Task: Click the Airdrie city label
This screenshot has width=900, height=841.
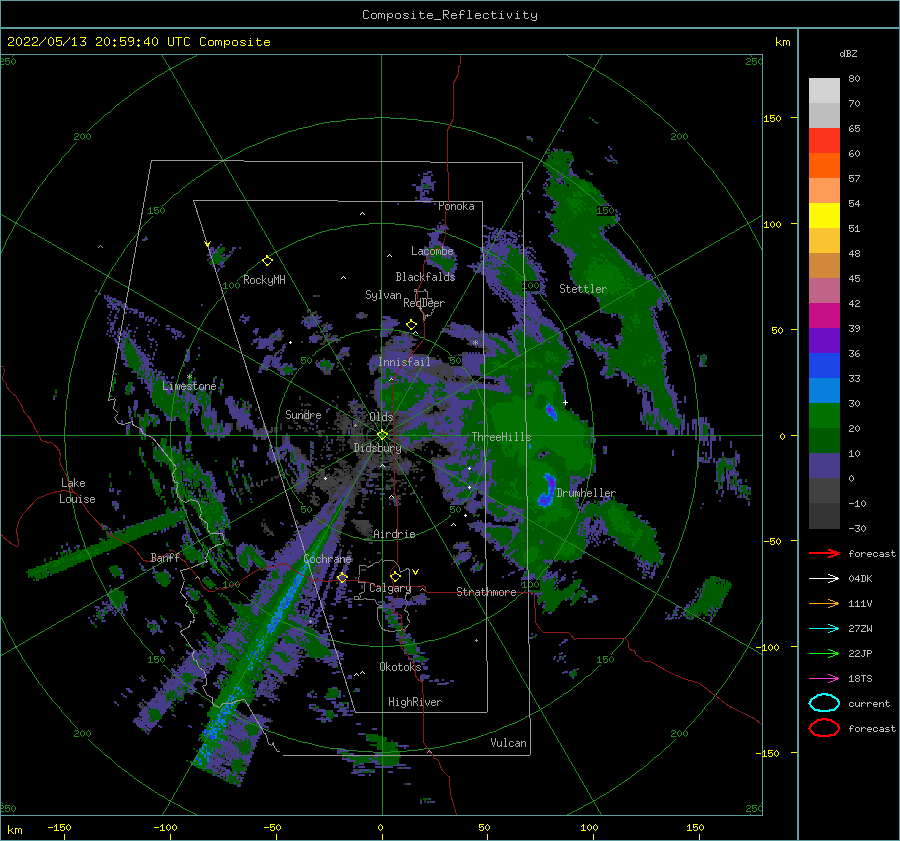Action: point(394,534)
